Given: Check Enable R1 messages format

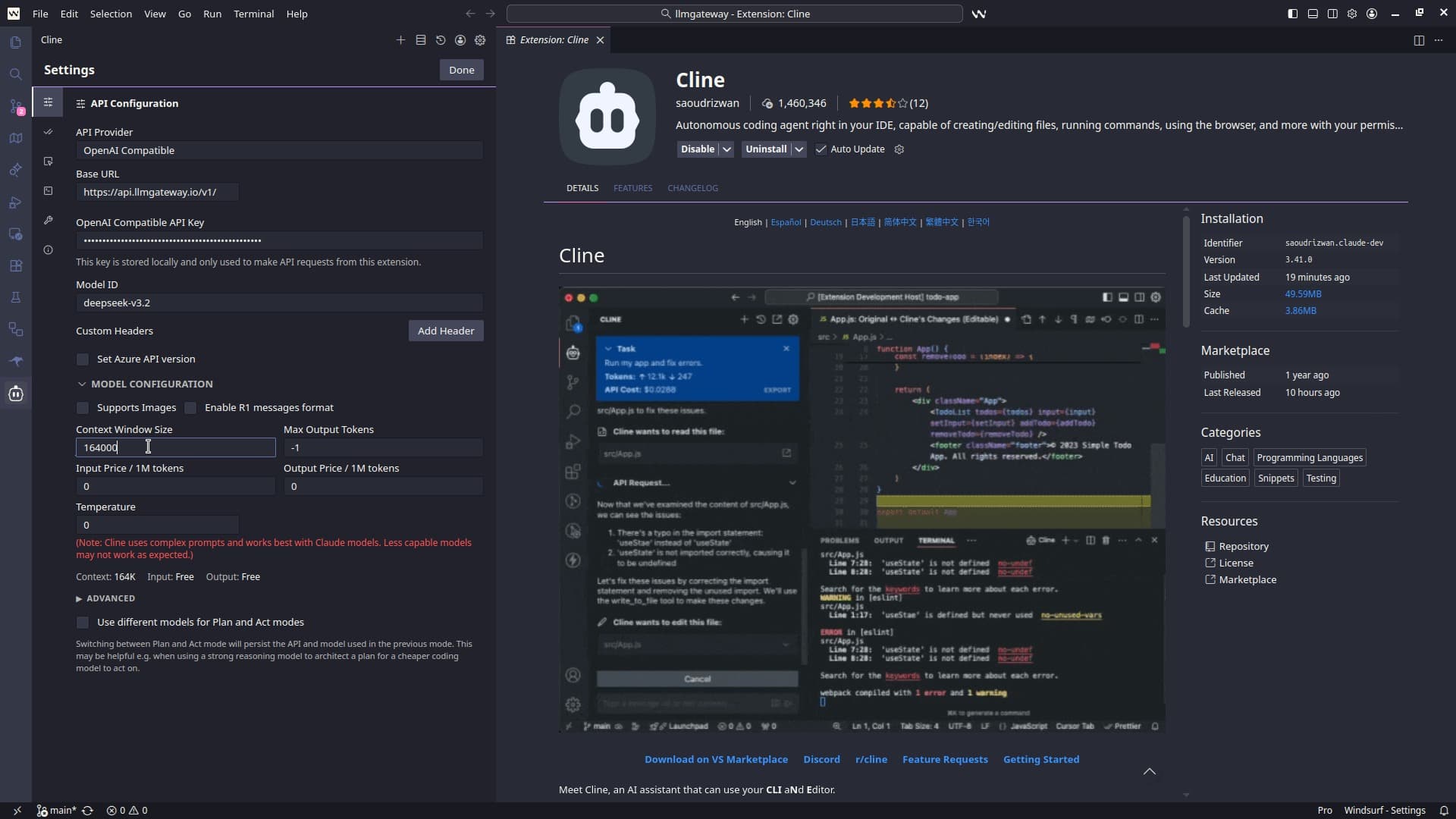Looking at the screenshot, I should (192, 408).
